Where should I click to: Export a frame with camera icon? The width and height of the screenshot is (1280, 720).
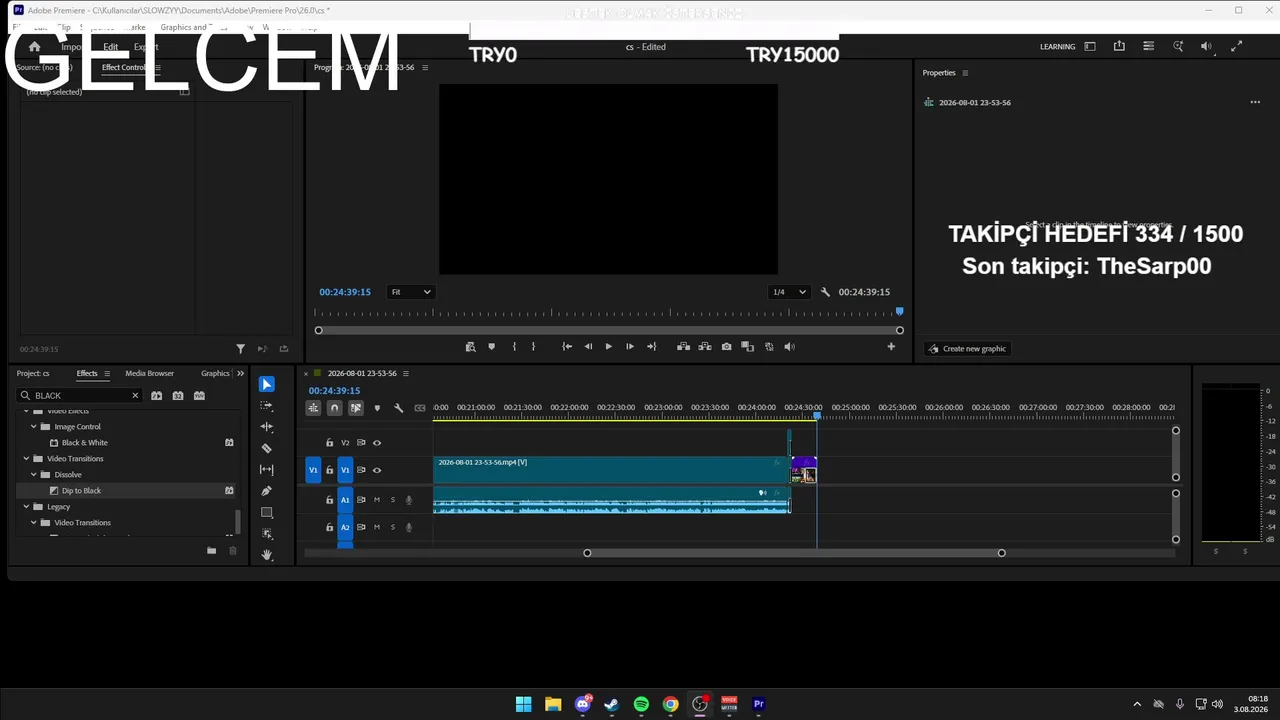pos(726,347)
